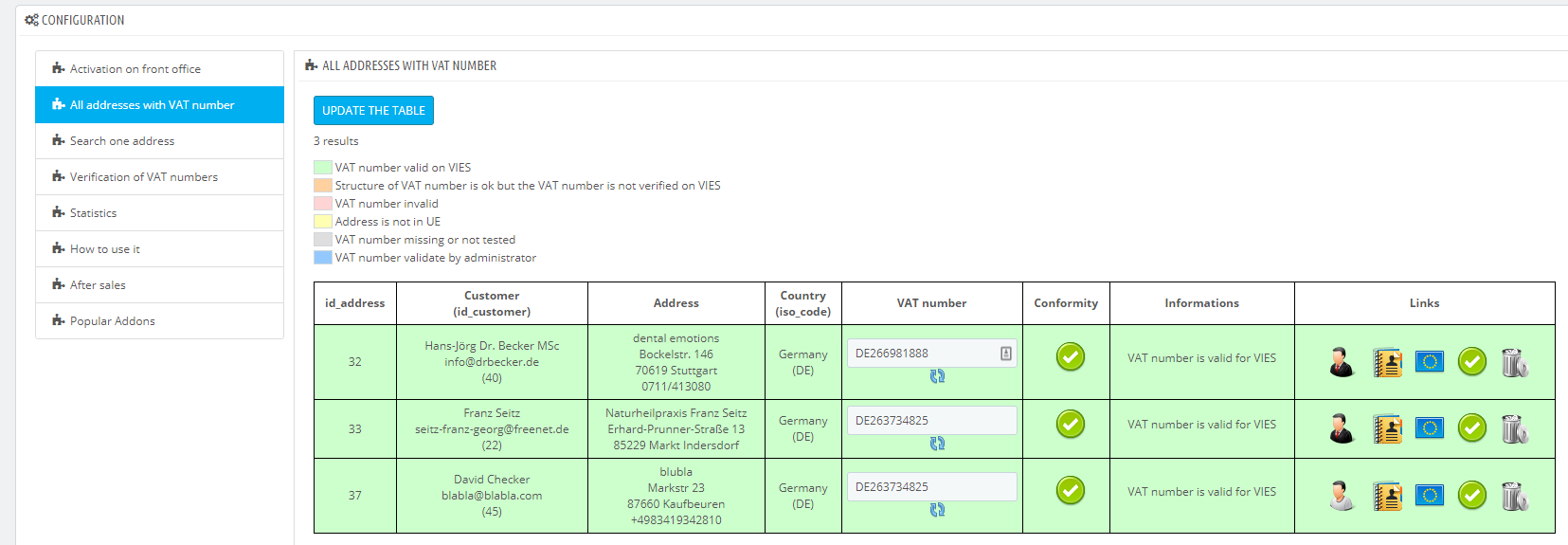Refresh VAT number DE266981888 via reload icon

(937, 376)
